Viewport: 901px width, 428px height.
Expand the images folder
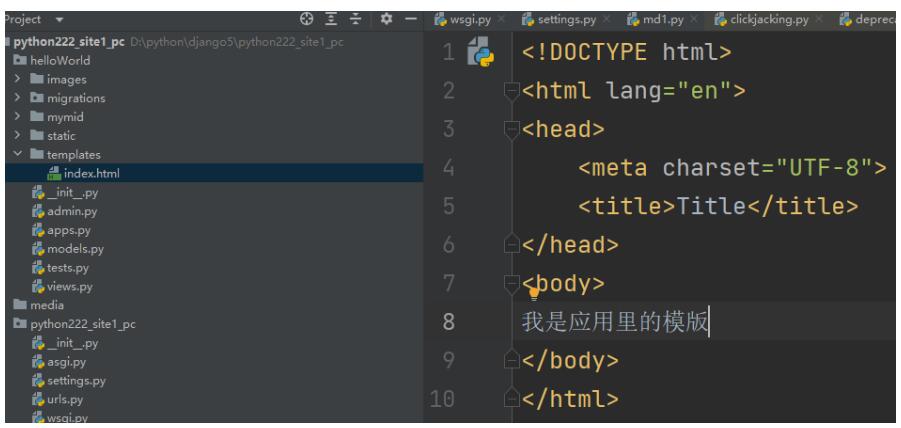pos(17,79)
